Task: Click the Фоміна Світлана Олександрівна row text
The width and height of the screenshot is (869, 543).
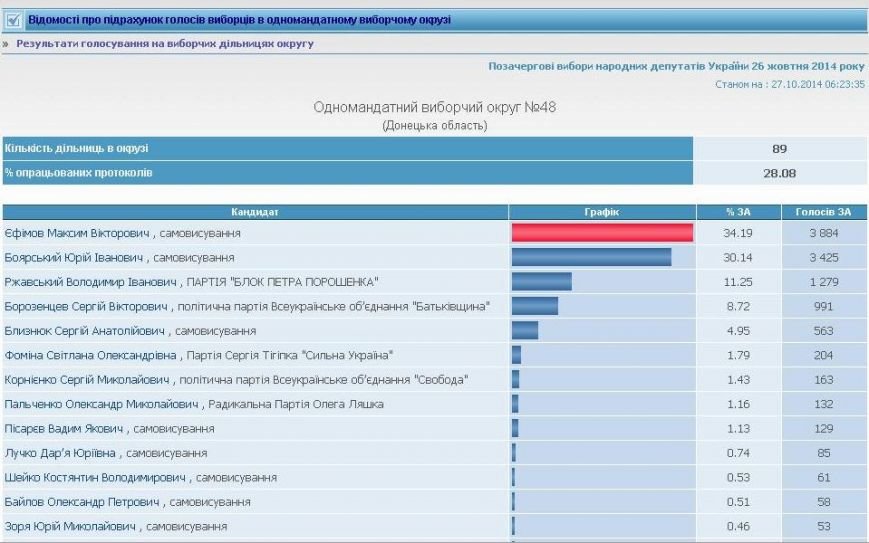Action: (199, 355)
